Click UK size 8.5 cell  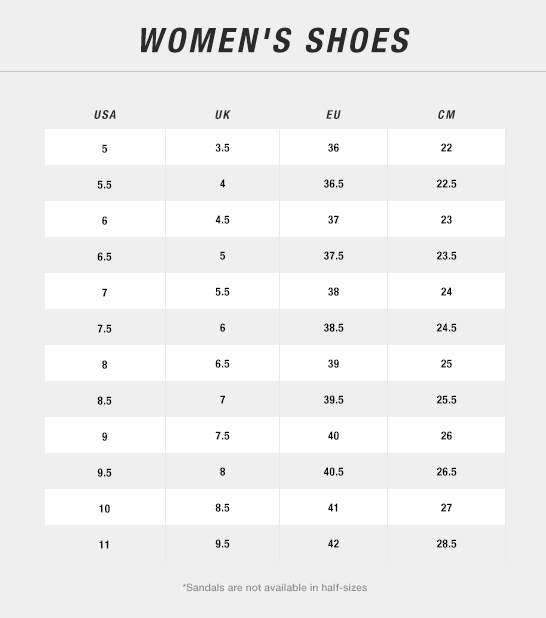tap(222, 508)
